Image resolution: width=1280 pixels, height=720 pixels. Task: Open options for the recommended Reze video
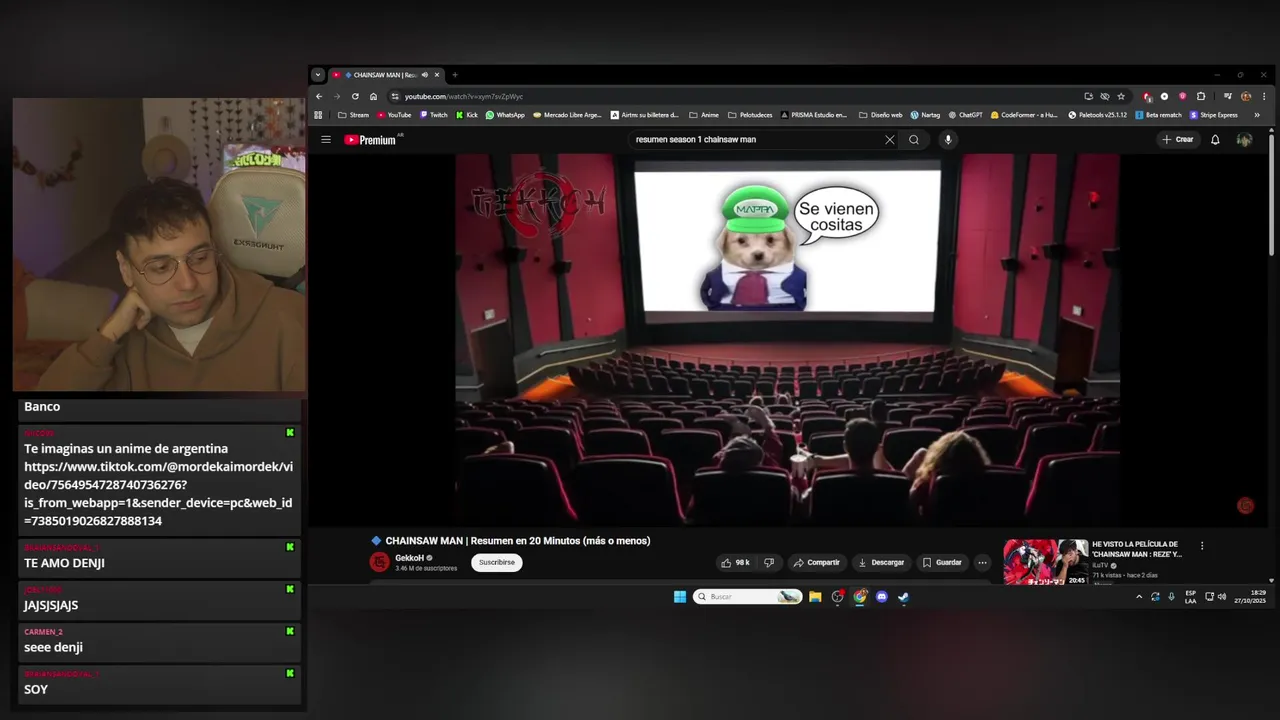click(1202, 546)
